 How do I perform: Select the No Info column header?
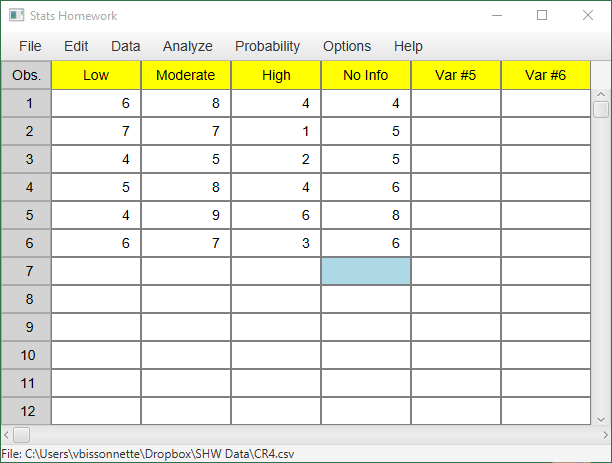coord(366,75)
